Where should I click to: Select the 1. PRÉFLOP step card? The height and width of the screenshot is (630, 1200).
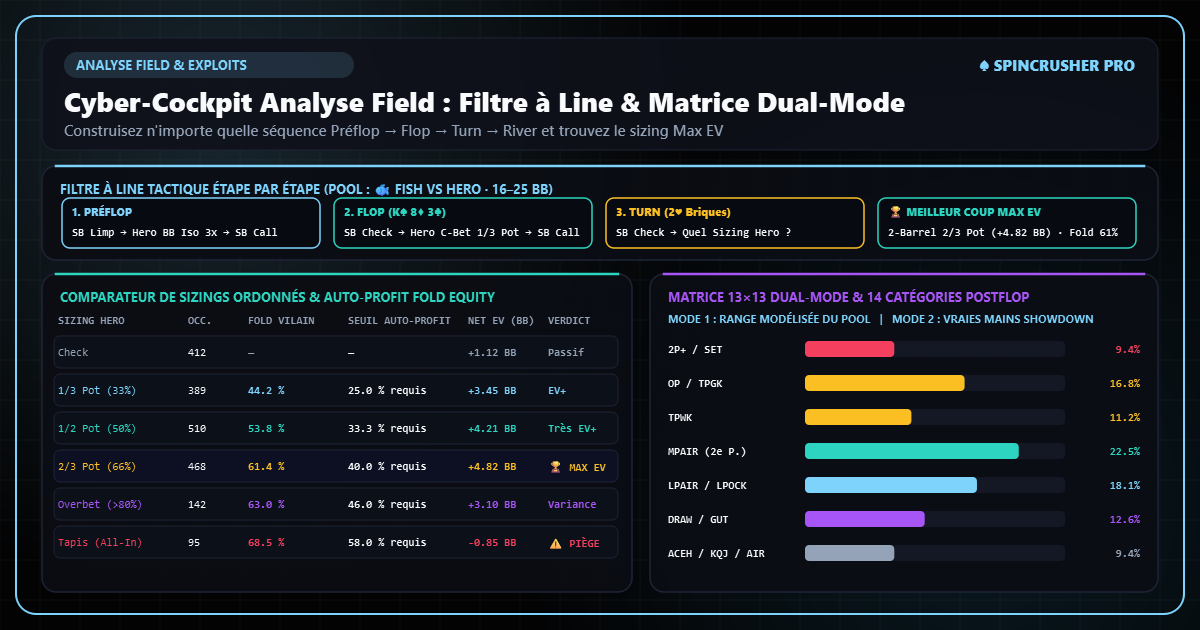tap(191, 222)
